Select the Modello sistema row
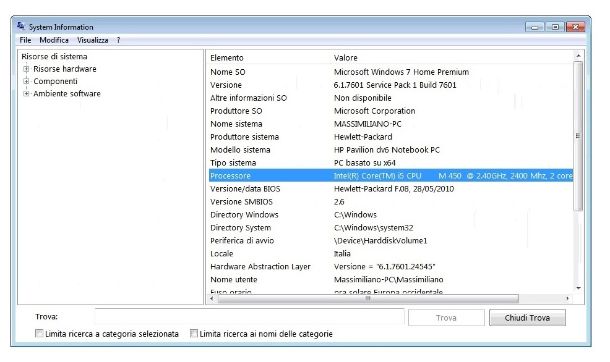610x362 pixels. (x=391, y=150)
